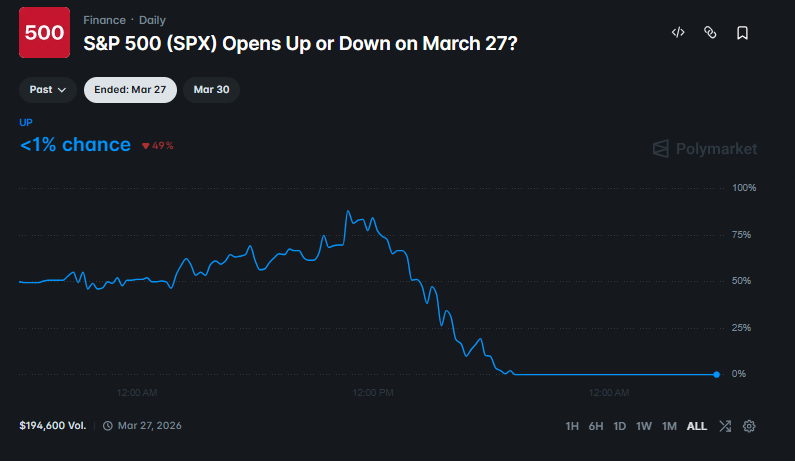Screen dimensions: 795x461
Task: Expand the Past markets dropdown
Action: pyautogui.click(x=48, y=90)
